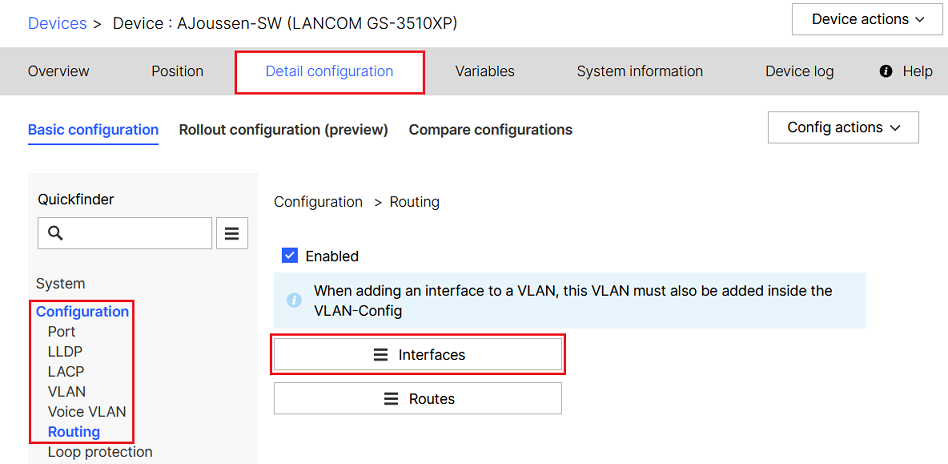Expand the Config actions dropdown
Image resolution: width=948 pixels, height=464 pixels.
point(843,128)
